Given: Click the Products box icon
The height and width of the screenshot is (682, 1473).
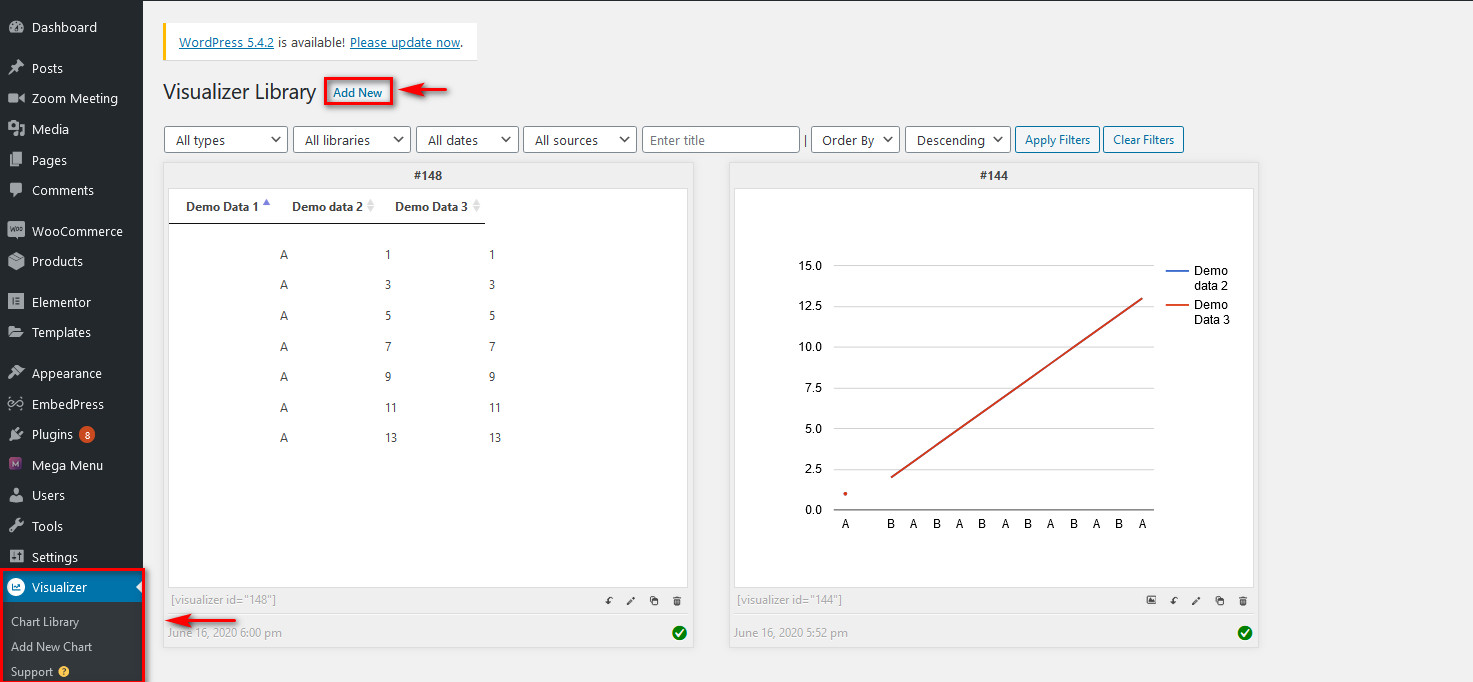Looking at the screenshot, I should [x=16, y=261].
